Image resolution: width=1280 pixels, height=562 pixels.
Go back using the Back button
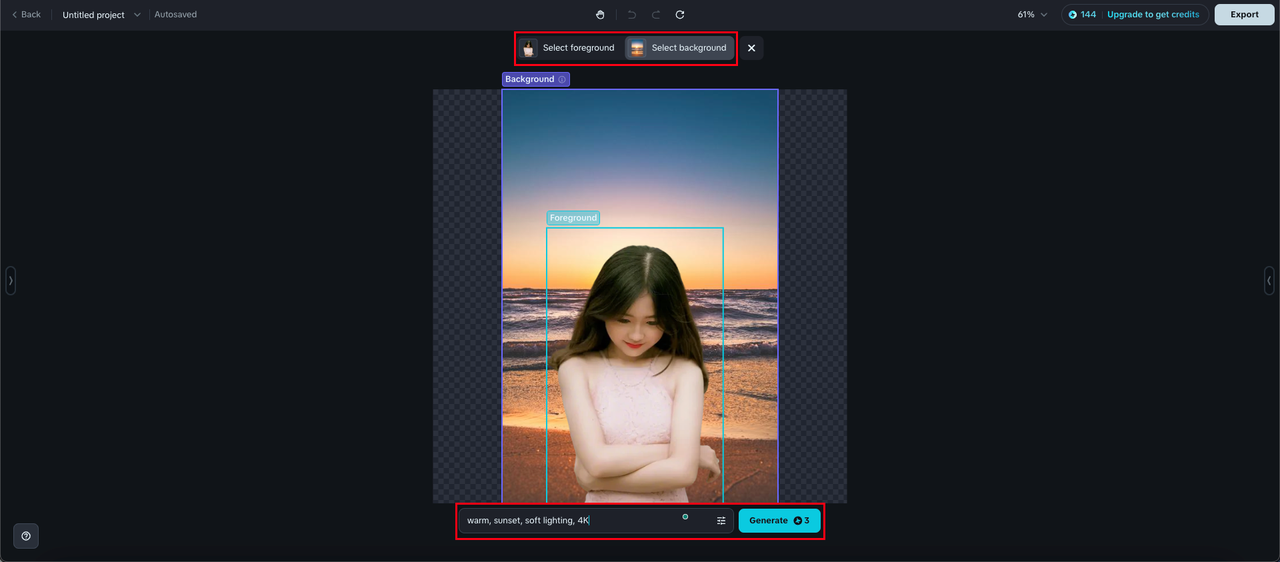26,15
